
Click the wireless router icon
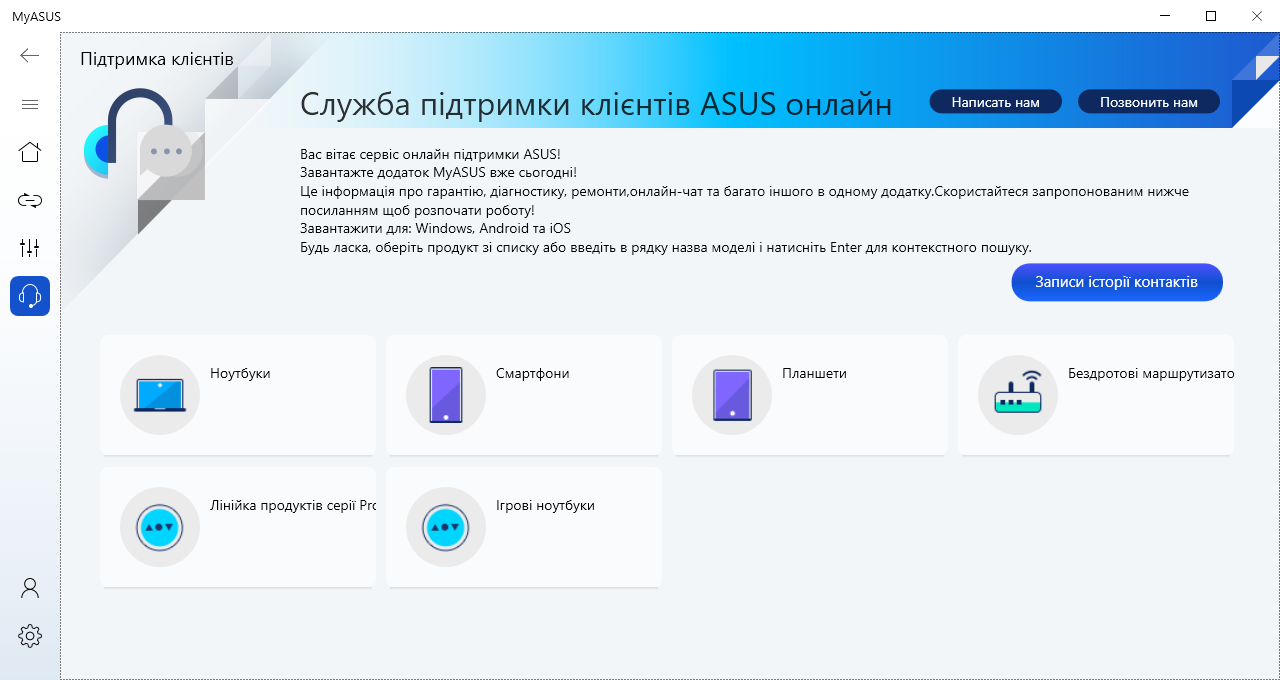tap(1018, 395)
